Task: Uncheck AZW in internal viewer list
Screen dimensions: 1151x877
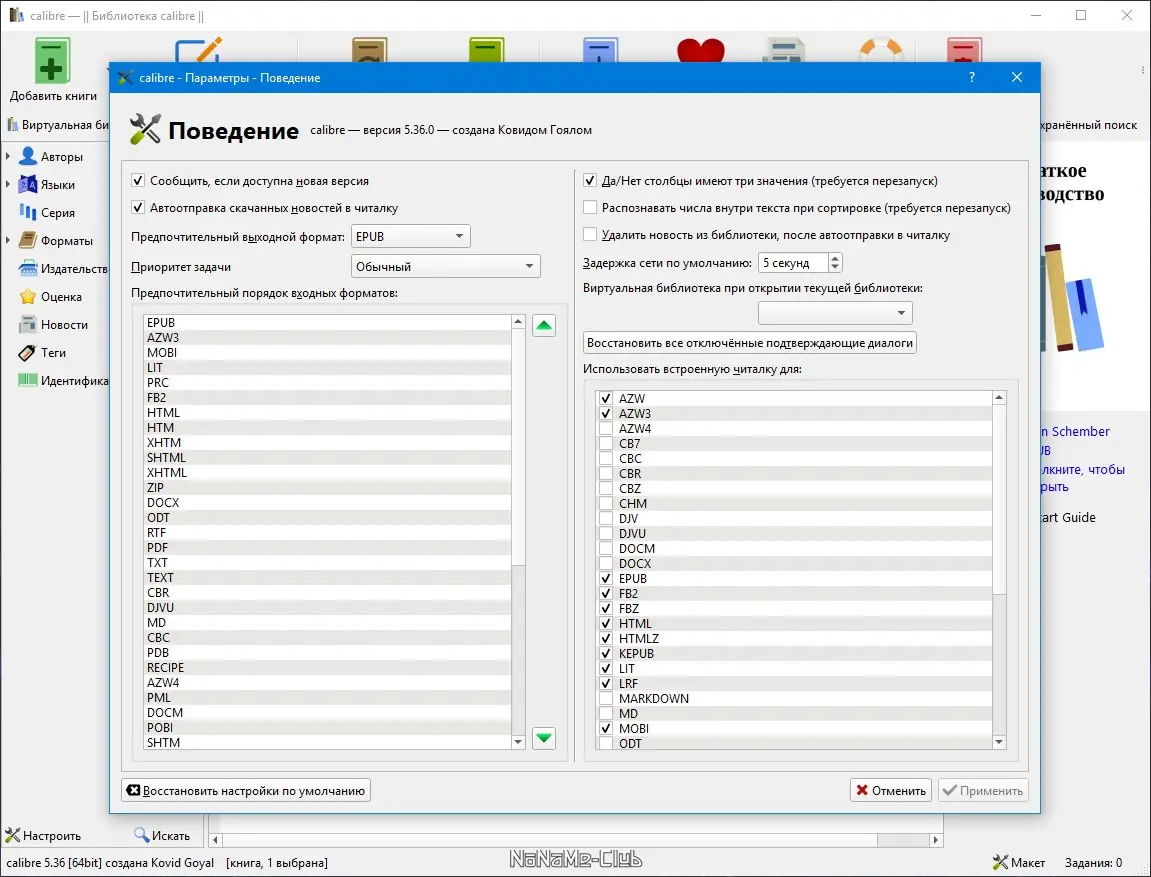Action: click(606, 399)
